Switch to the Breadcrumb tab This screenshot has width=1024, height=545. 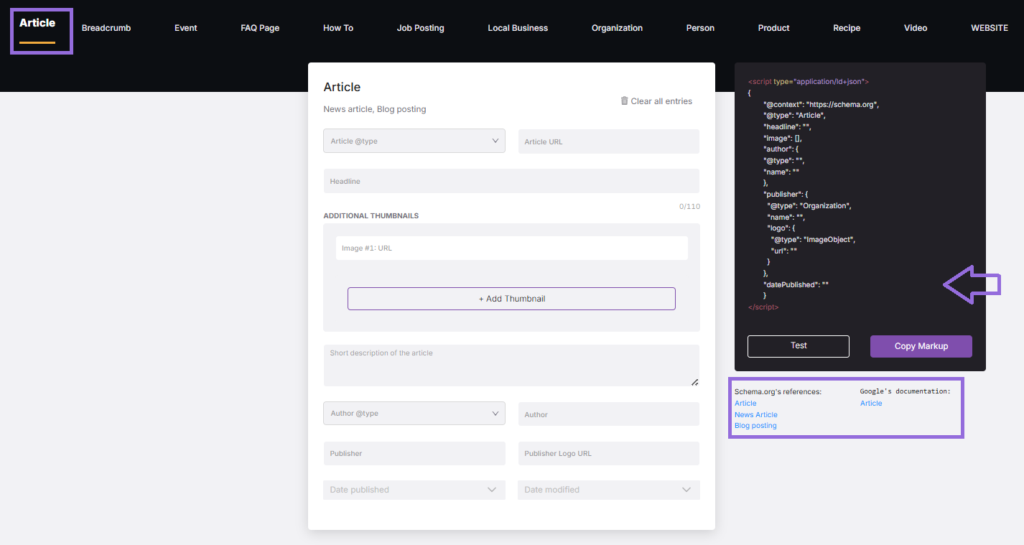click(106, 28)
